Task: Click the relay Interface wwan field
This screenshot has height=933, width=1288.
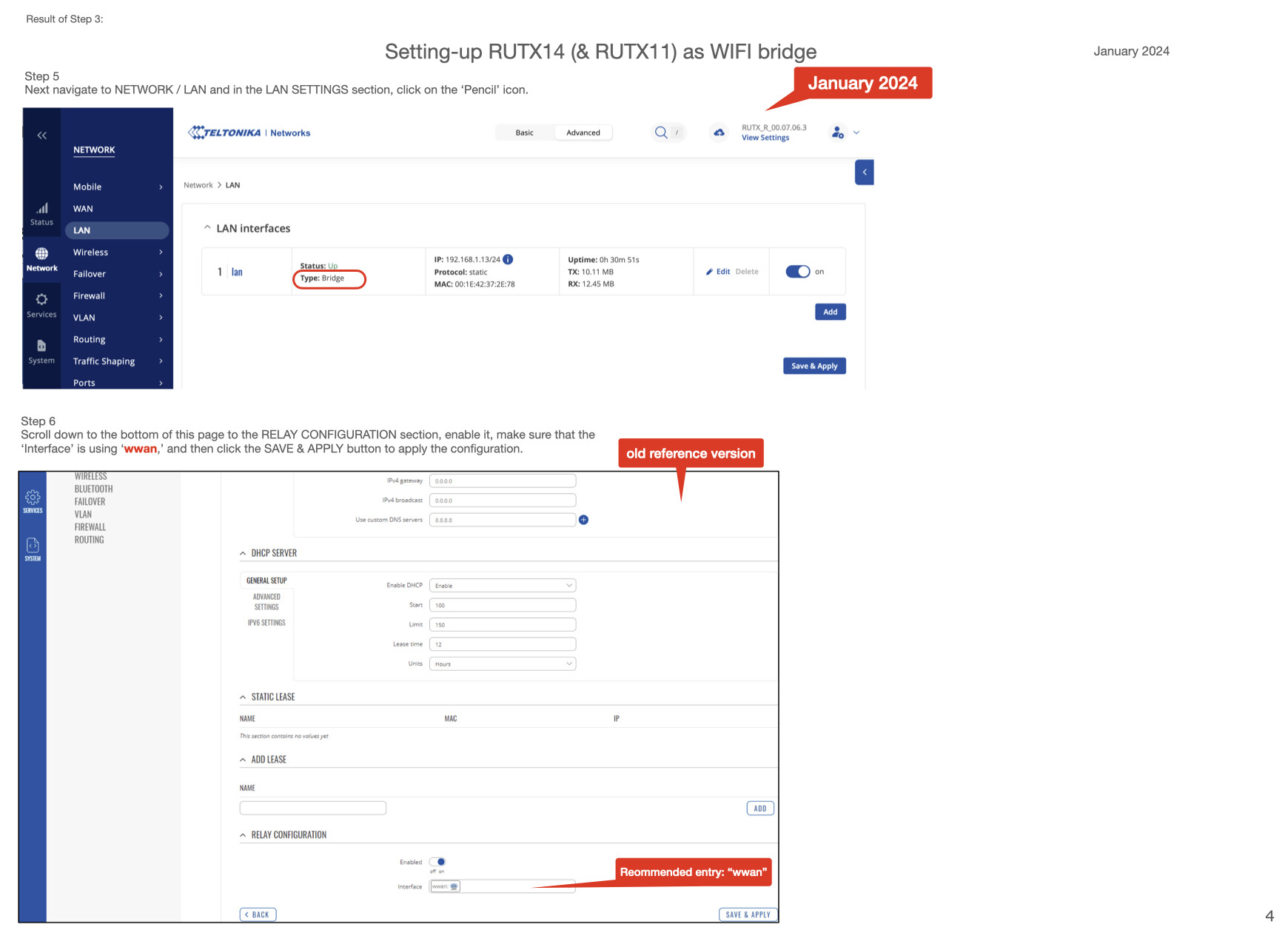Action: coord(503,886)
